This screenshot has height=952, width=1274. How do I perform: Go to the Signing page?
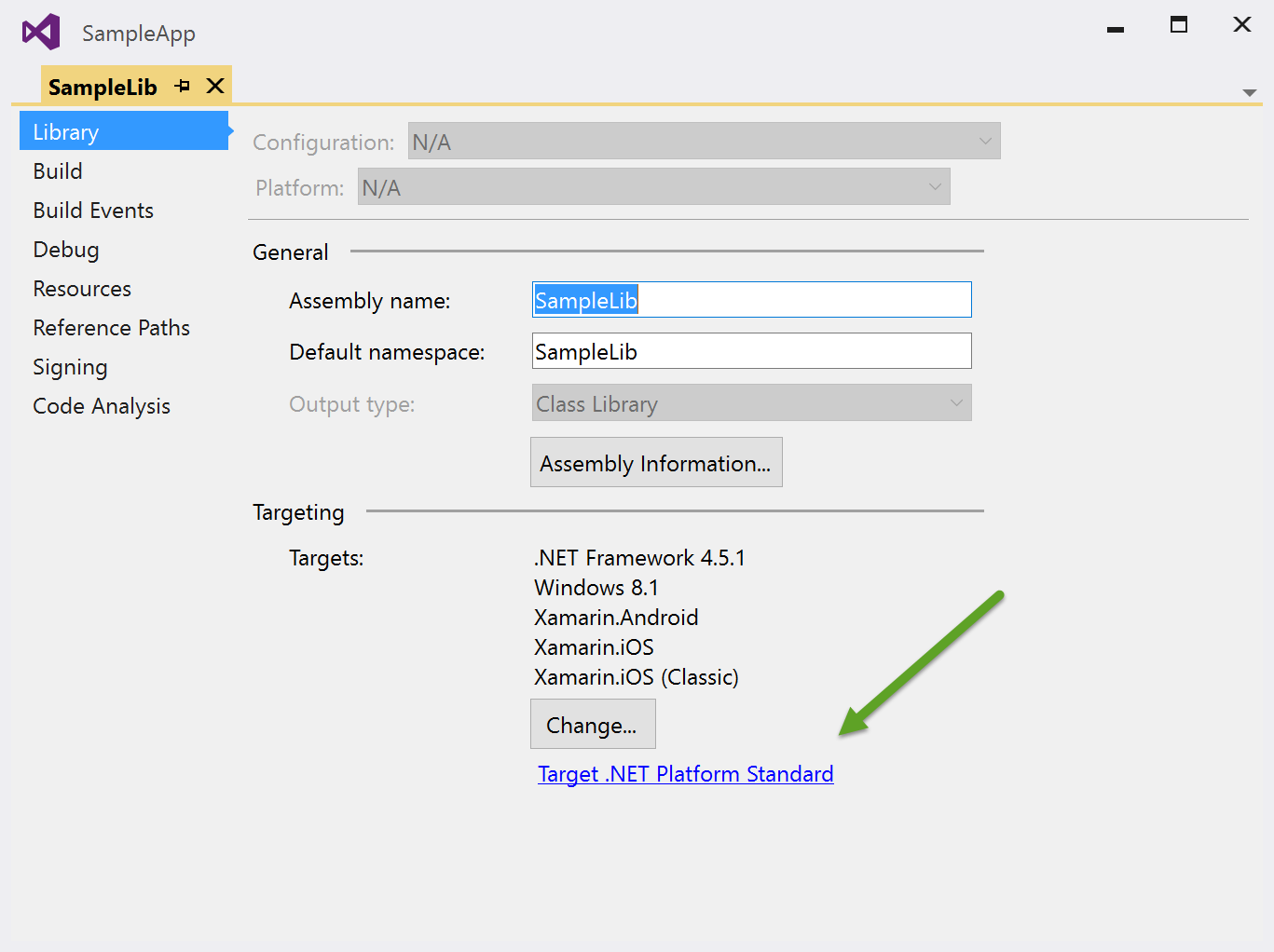70,367
